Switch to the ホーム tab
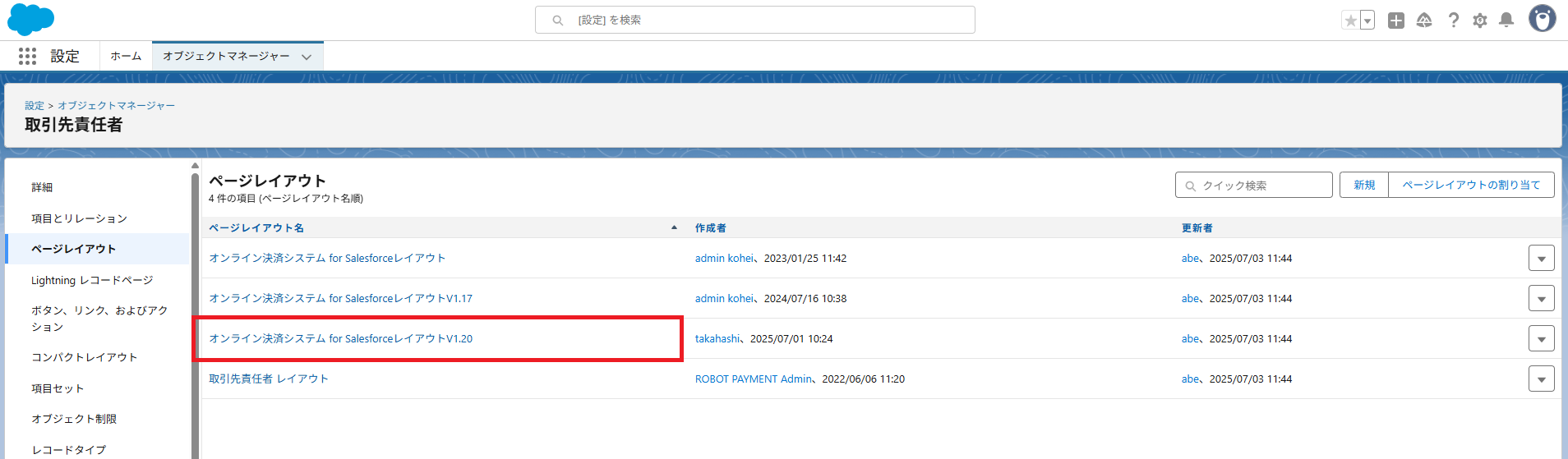The image size is (1568, 459). pyautogui.click(x=126, y=56)
